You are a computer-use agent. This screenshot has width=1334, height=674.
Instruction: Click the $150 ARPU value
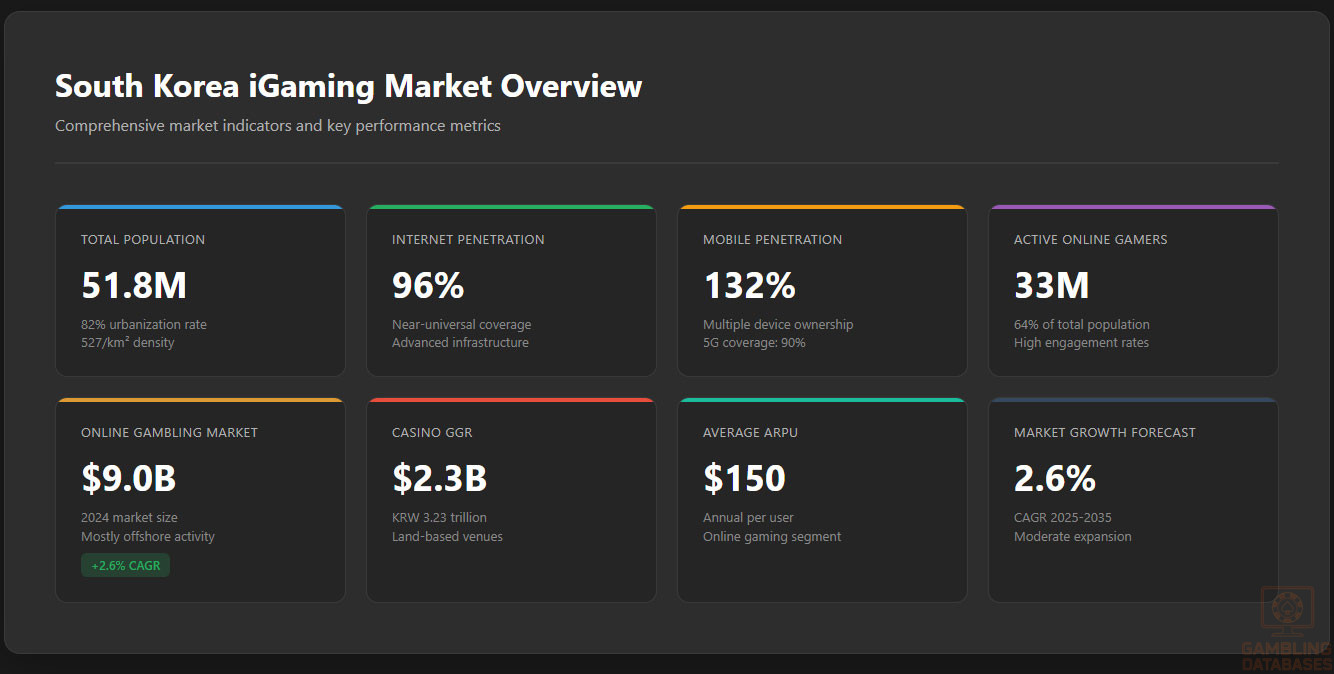pos(744,479)
